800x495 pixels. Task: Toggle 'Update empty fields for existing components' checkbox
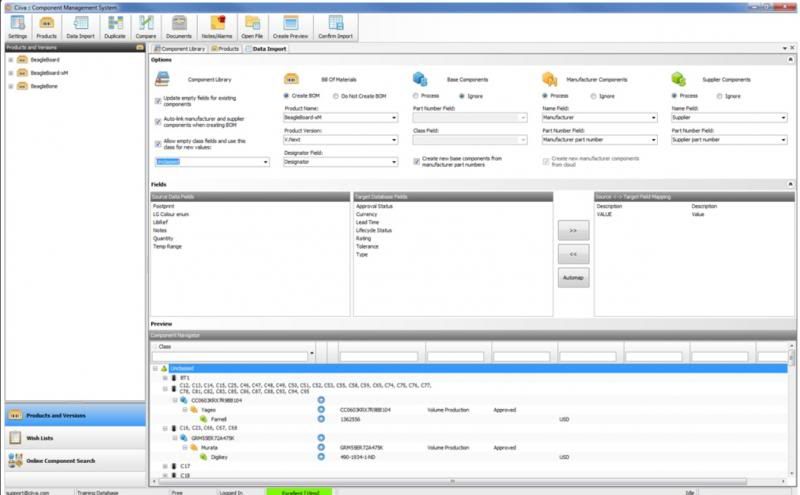pos(158,101)
